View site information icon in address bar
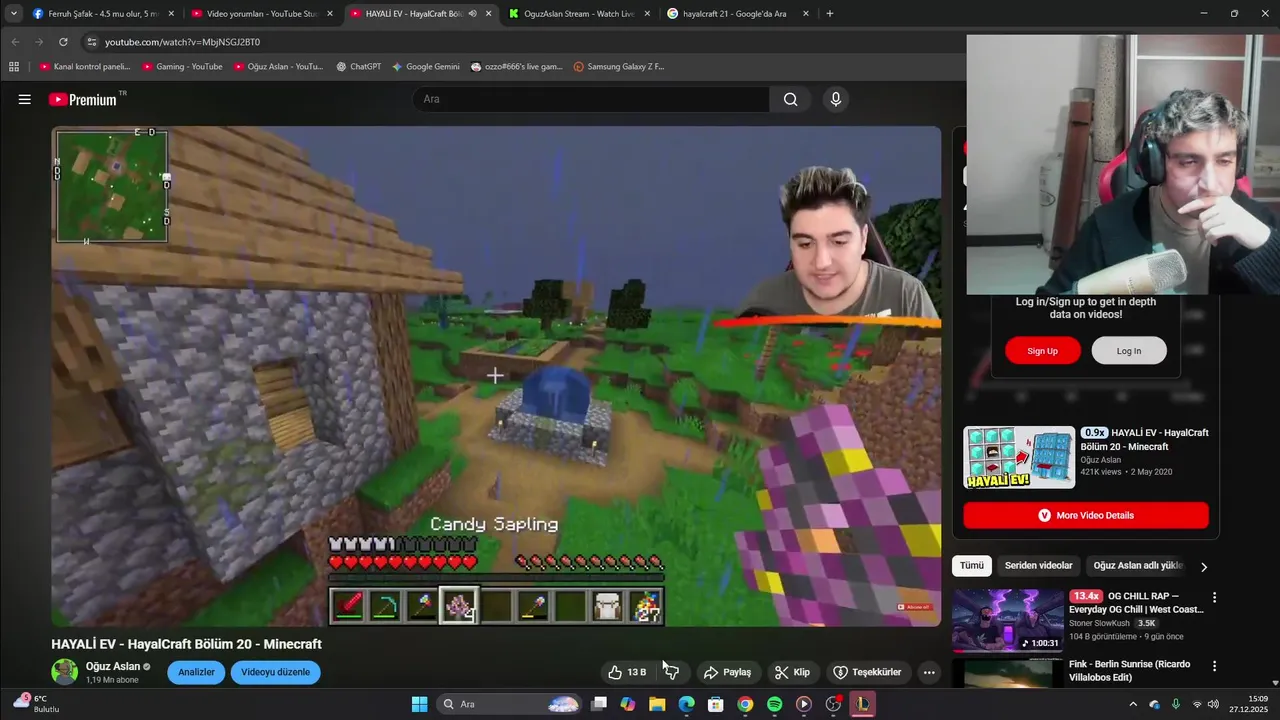The height and width of the screenshot is (720, 1280). [x=92, y=42]
